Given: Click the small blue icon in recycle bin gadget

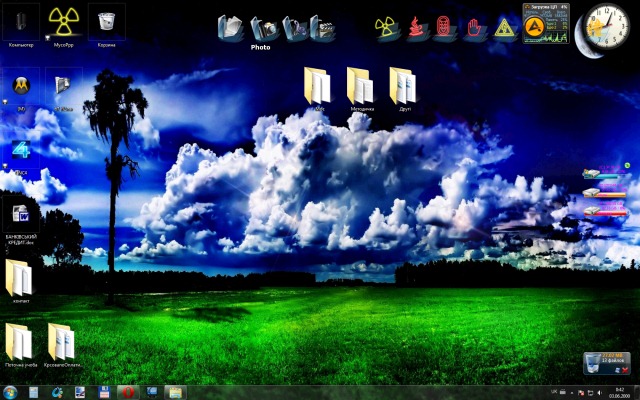Looking at the screenshot, I should 617,370.
